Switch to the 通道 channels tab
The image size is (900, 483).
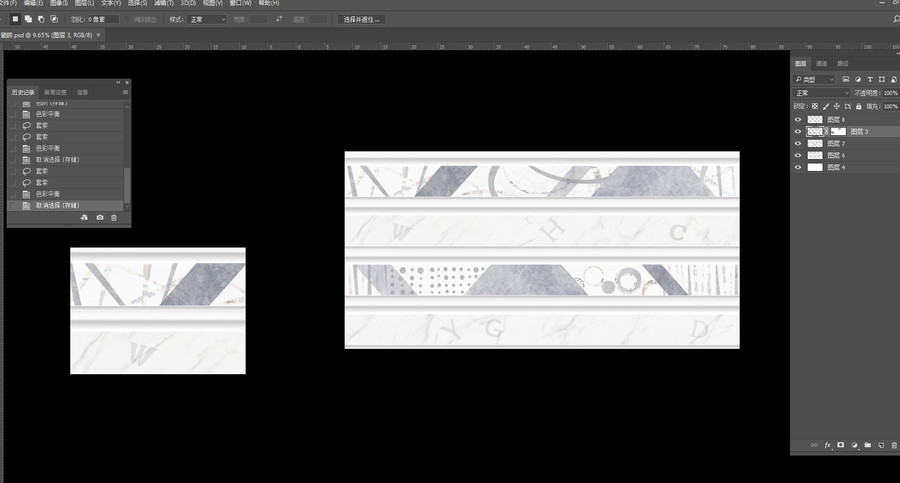822,64
